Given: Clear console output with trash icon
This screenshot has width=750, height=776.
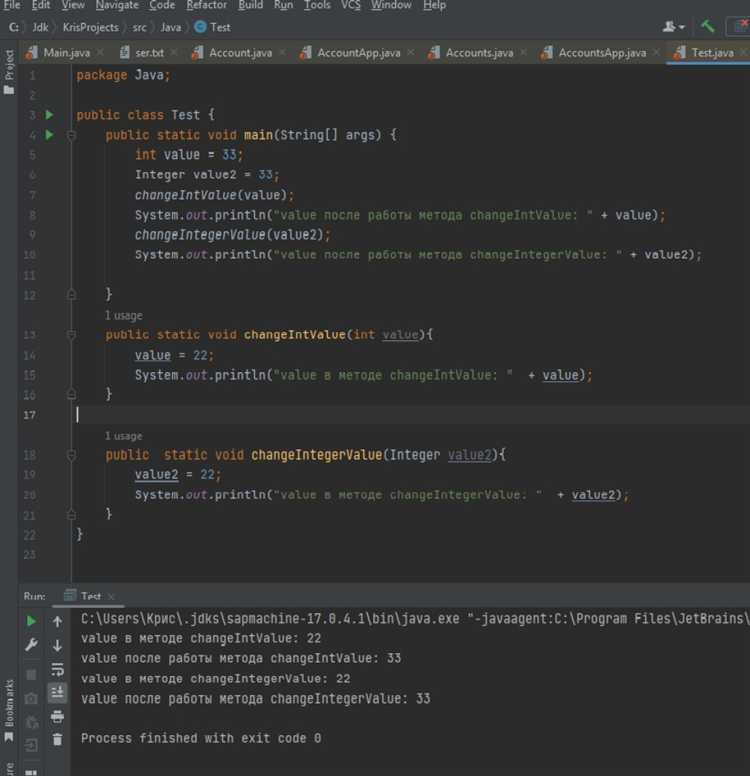Looking at the screenshot, I should coord(57,740).
